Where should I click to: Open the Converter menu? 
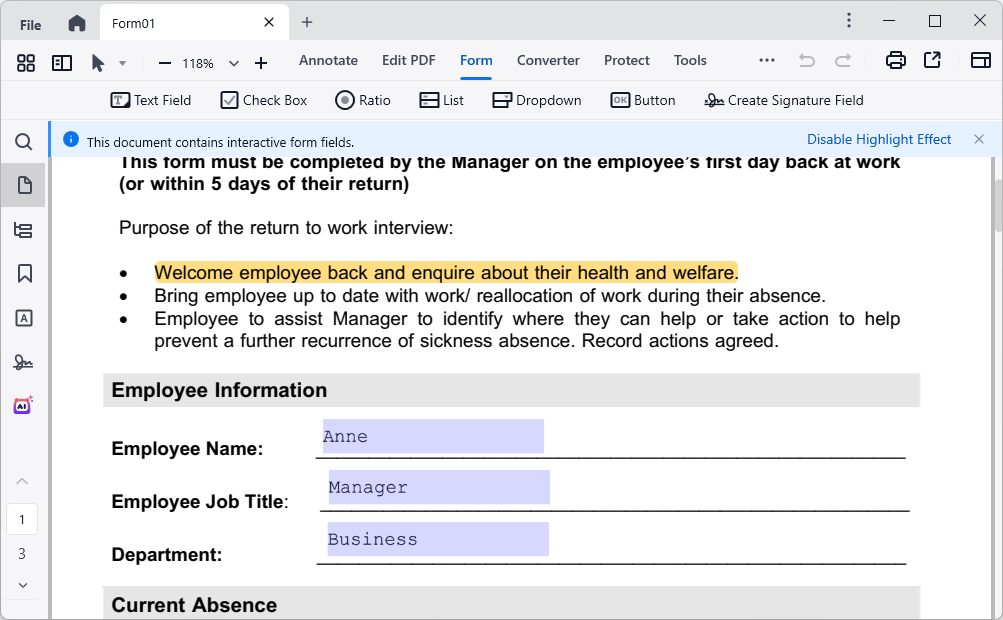[x=548, y=60]
